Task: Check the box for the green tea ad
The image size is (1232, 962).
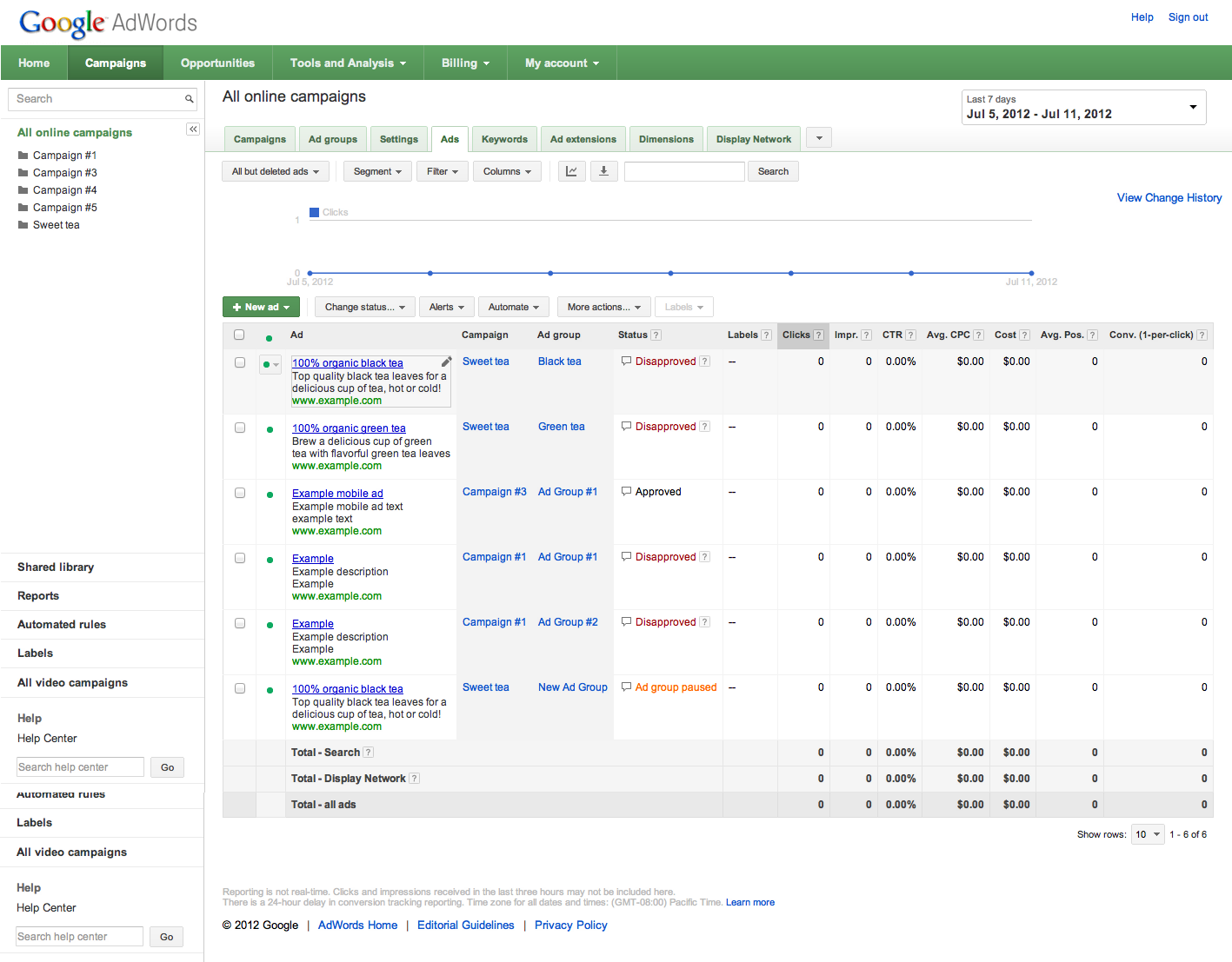Action: pyautogui.click(x=240, y=428)
